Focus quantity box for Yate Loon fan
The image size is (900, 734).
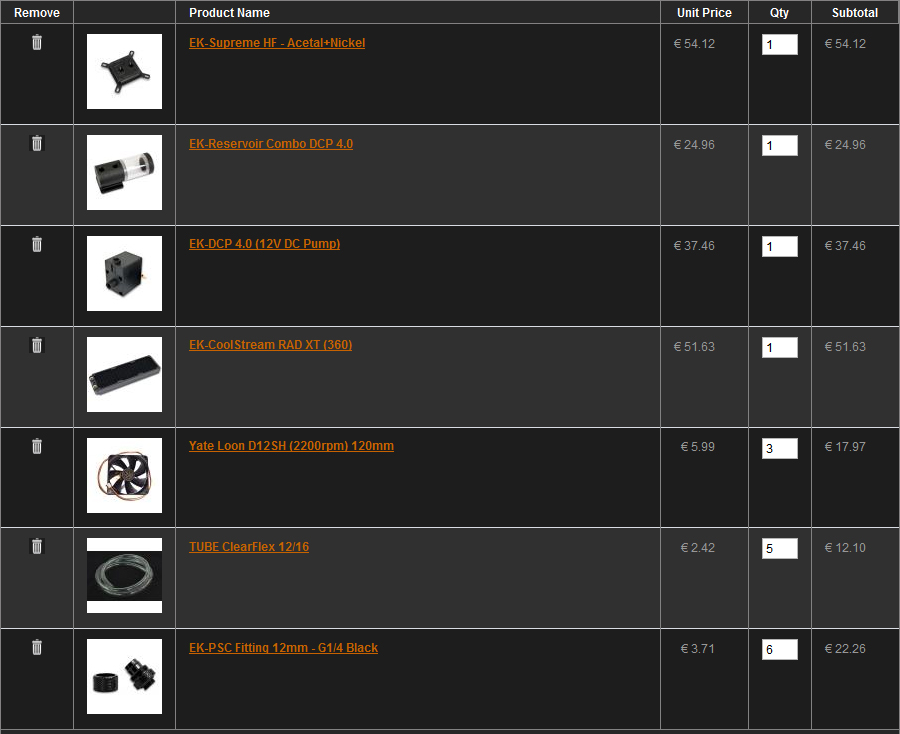(x=779, y=449)
